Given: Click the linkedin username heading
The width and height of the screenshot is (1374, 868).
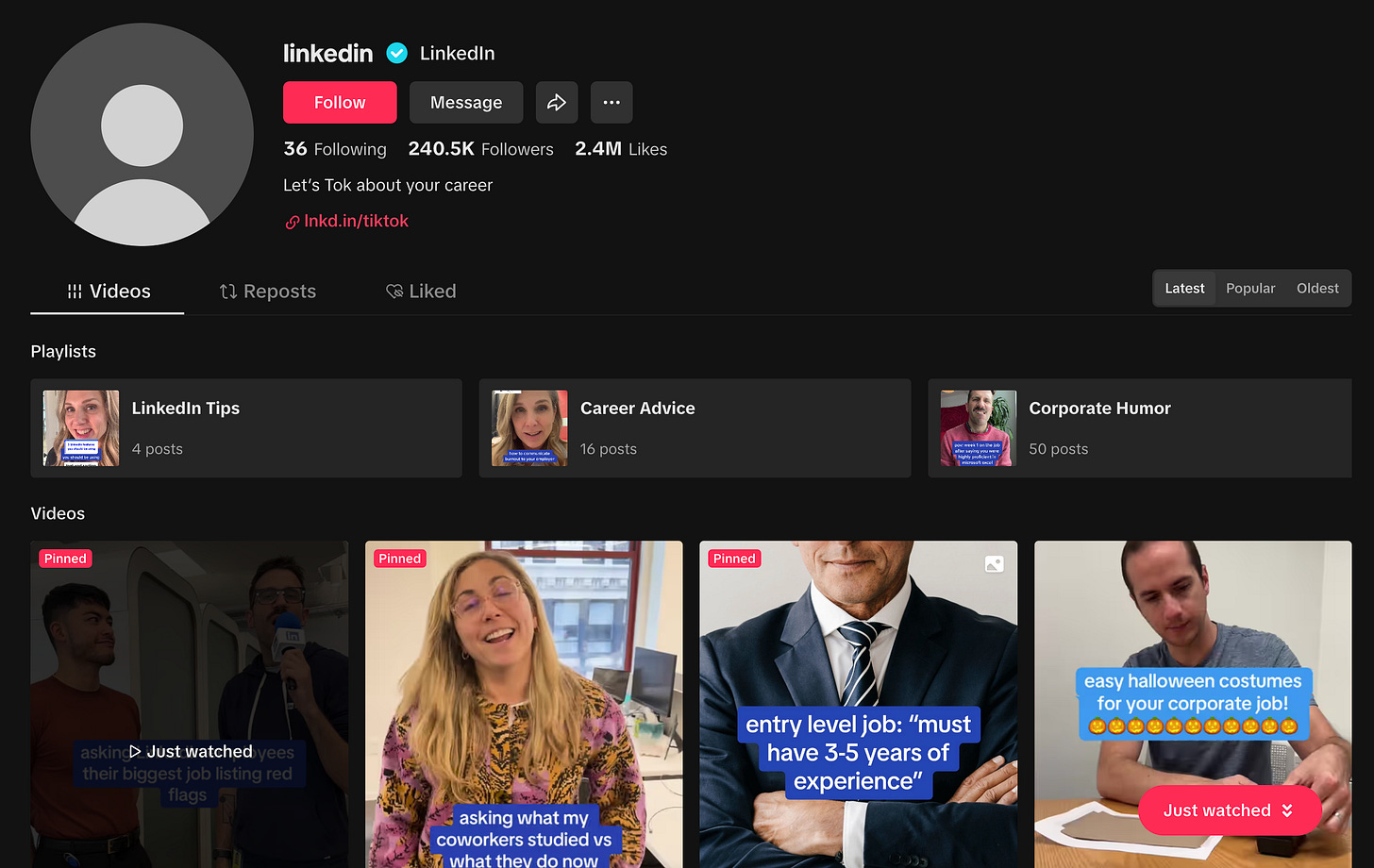Looking at the screenshot, I should [328, 53].
